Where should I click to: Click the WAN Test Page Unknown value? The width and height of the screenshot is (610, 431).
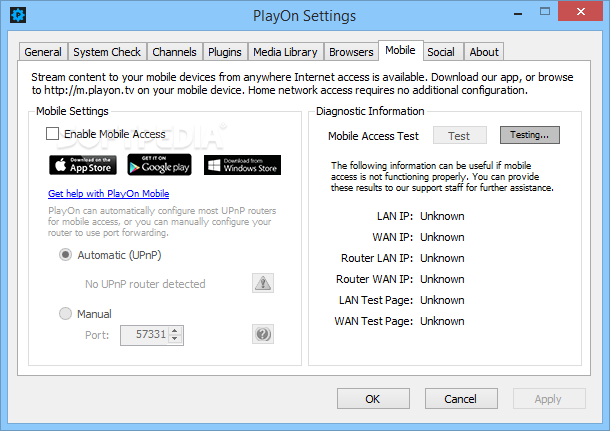[x=442, y=321]
